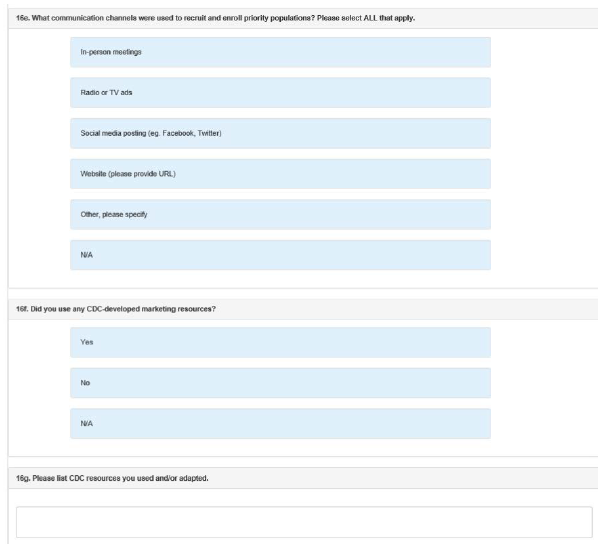Image resolution: width=613 pixels, height=556 pixels.
Task: Answer Yes to using CDC-developed marketing resources
Action: [280, 342]
